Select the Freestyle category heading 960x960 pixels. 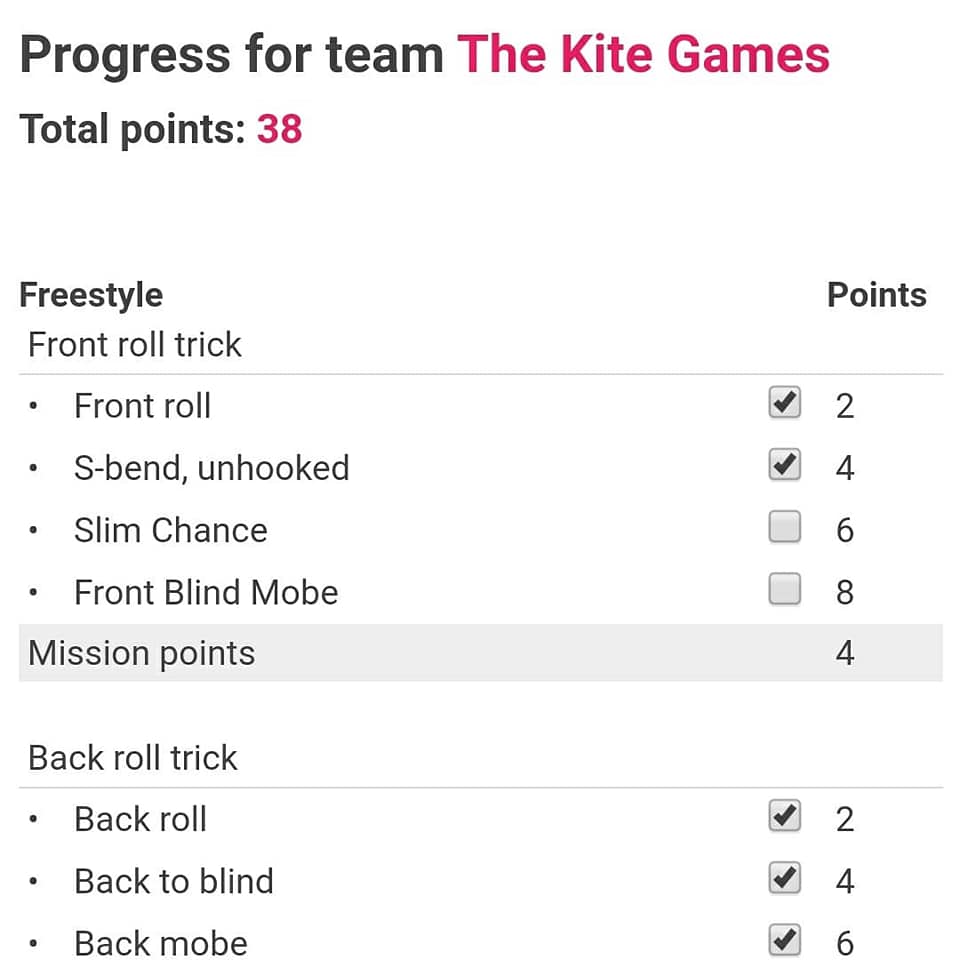(91, 296)
